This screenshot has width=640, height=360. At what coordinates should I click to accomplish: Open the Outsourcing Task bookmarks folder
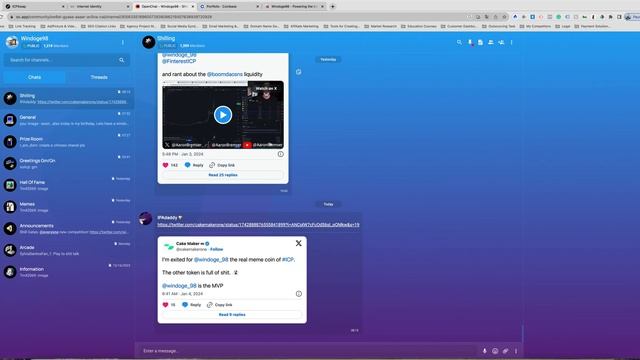coord(498,26)
